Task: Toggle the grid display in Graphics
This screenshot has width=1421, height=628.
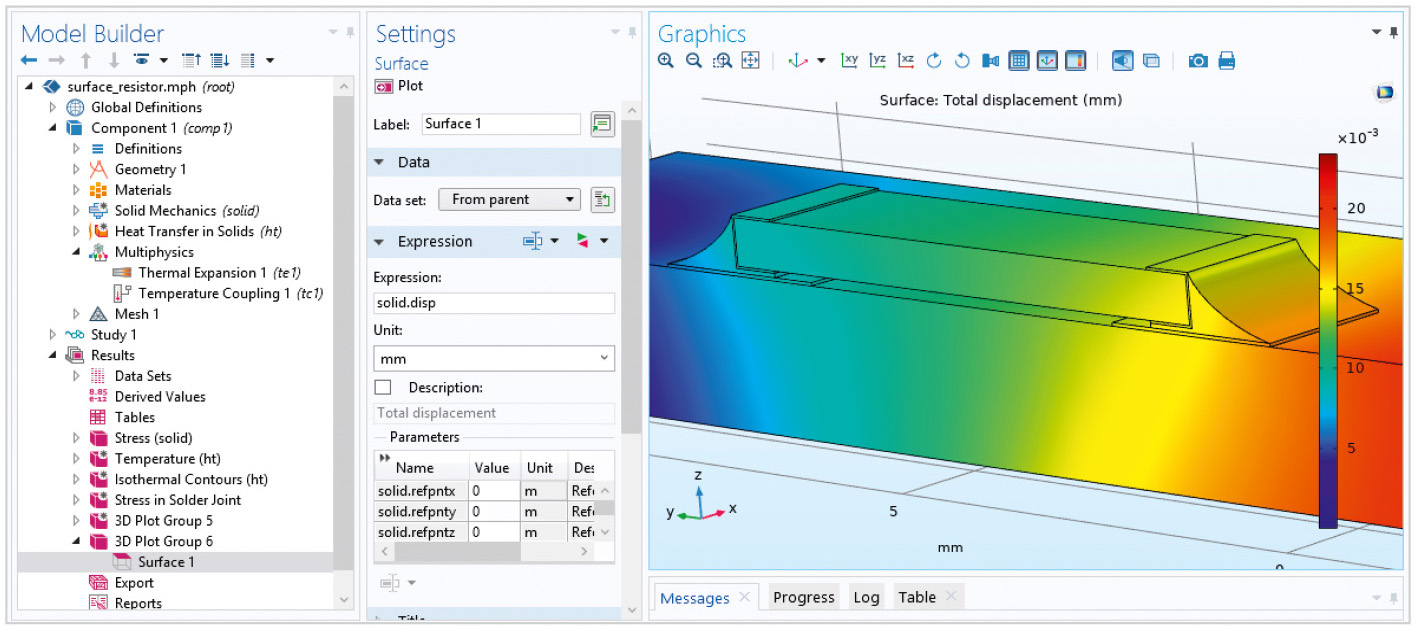Action: pos(1019,61)
